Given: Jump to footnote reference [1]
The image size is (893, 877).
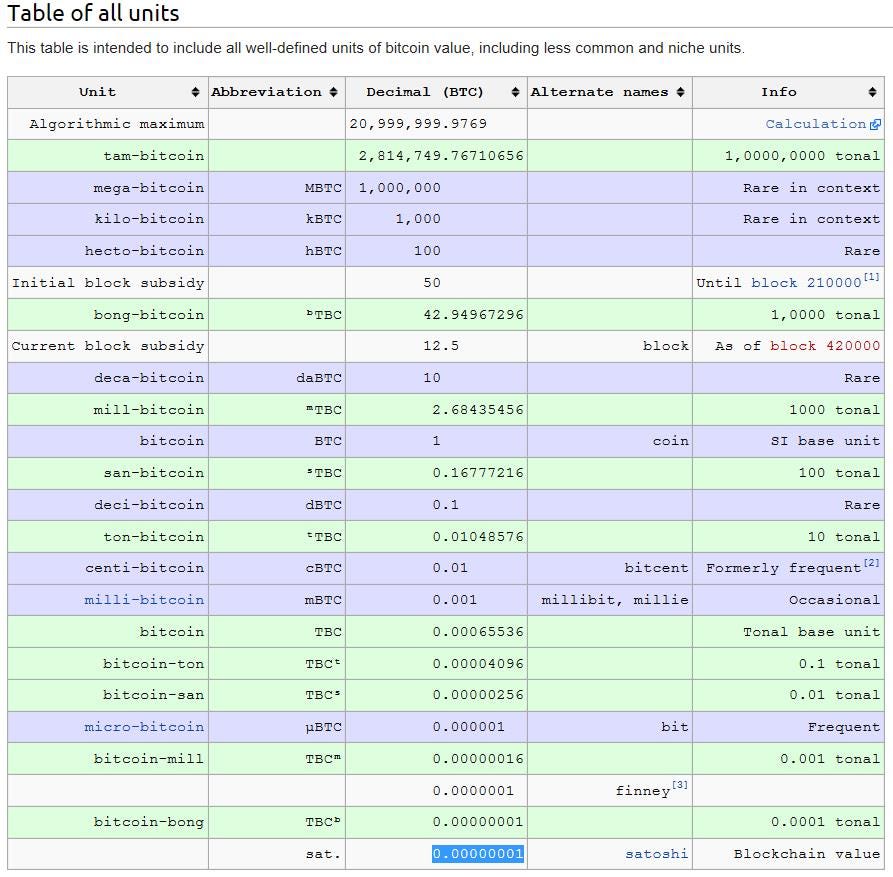Looking at the screenshot, I should click(x=873, y=277).
